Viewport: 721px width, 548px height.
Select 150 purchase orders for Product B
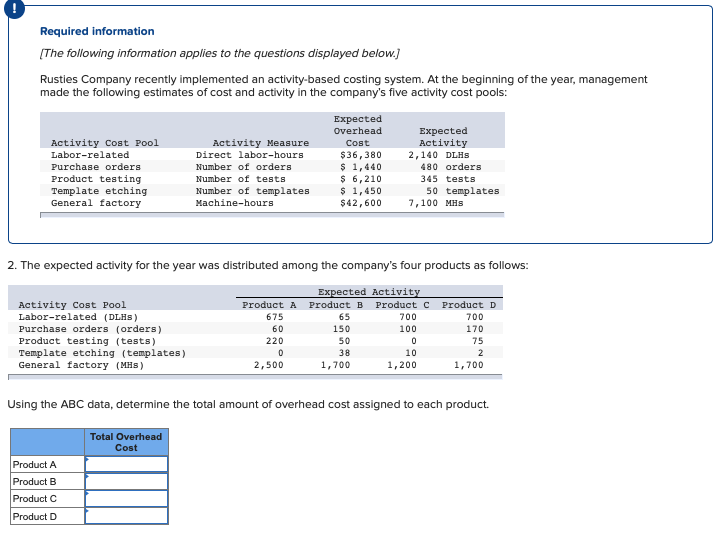point(342,329)
